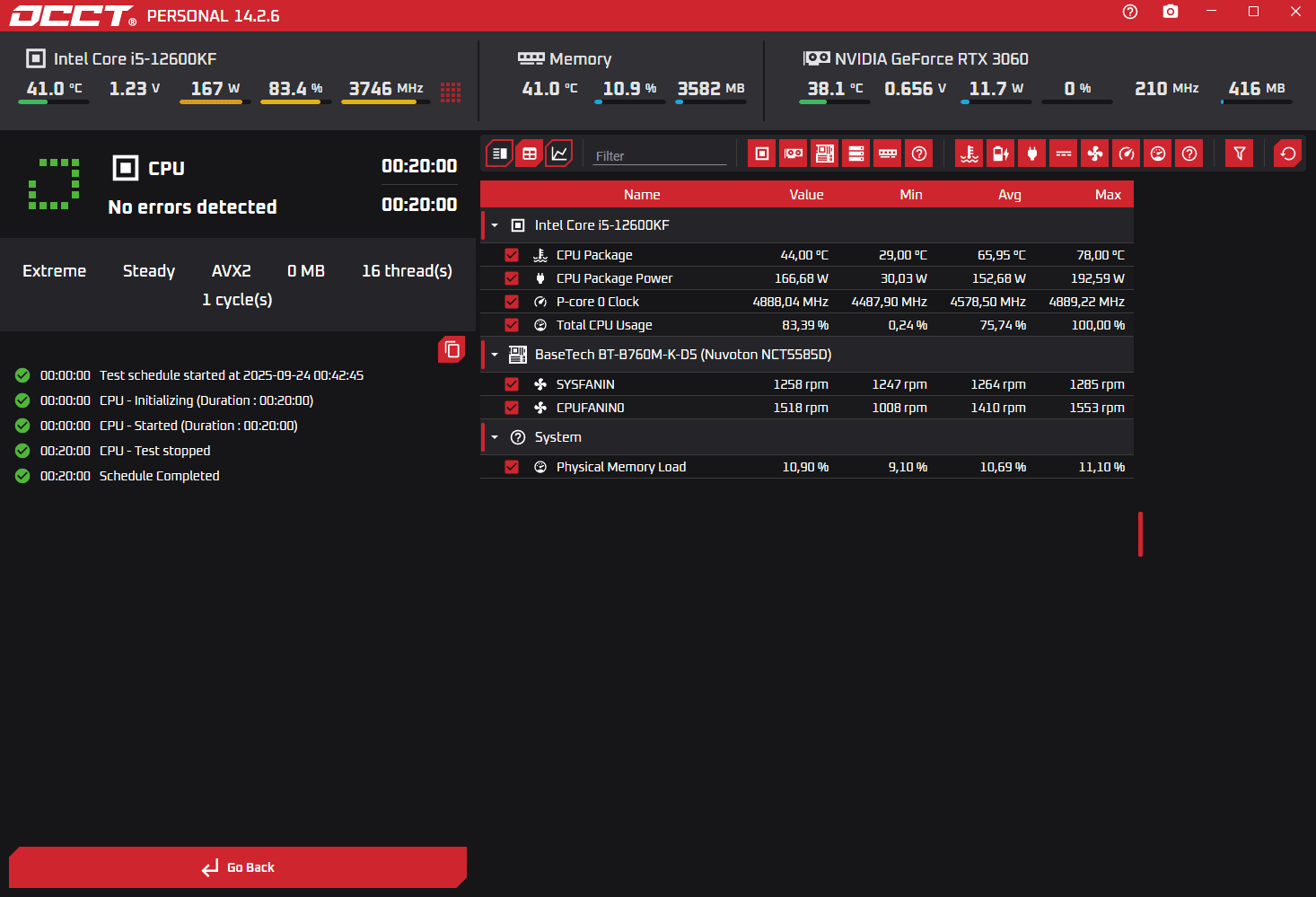1316x897 pixels.
Task: Click the Go Back button
Action: click(238, 867)
